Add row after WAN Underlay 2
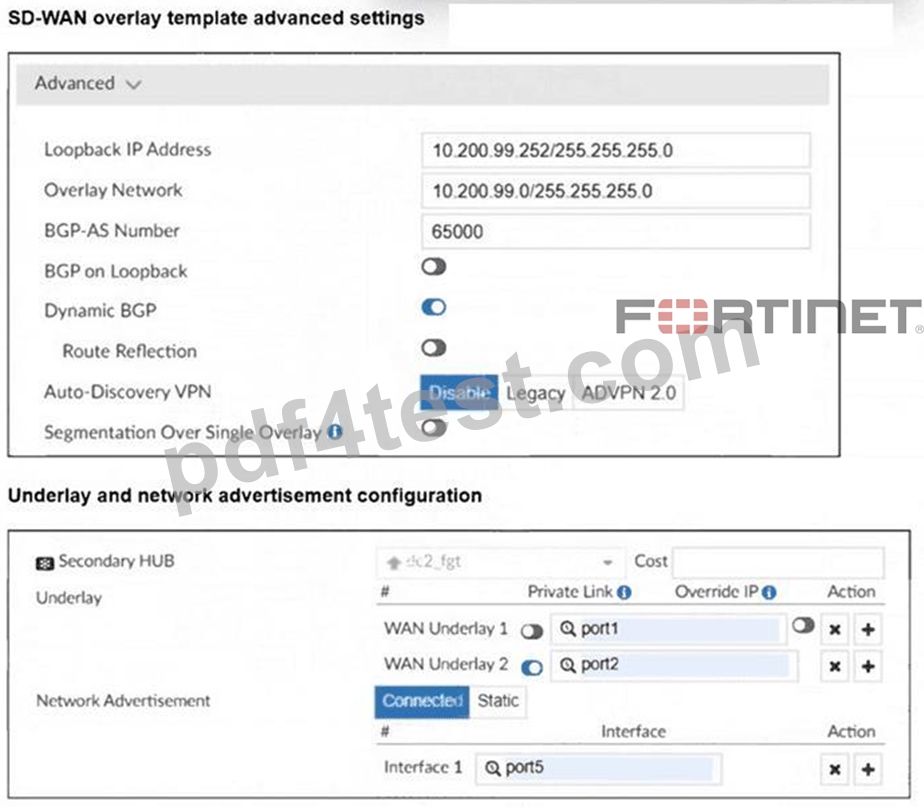The image size is (924, 809). click(867, 666)
